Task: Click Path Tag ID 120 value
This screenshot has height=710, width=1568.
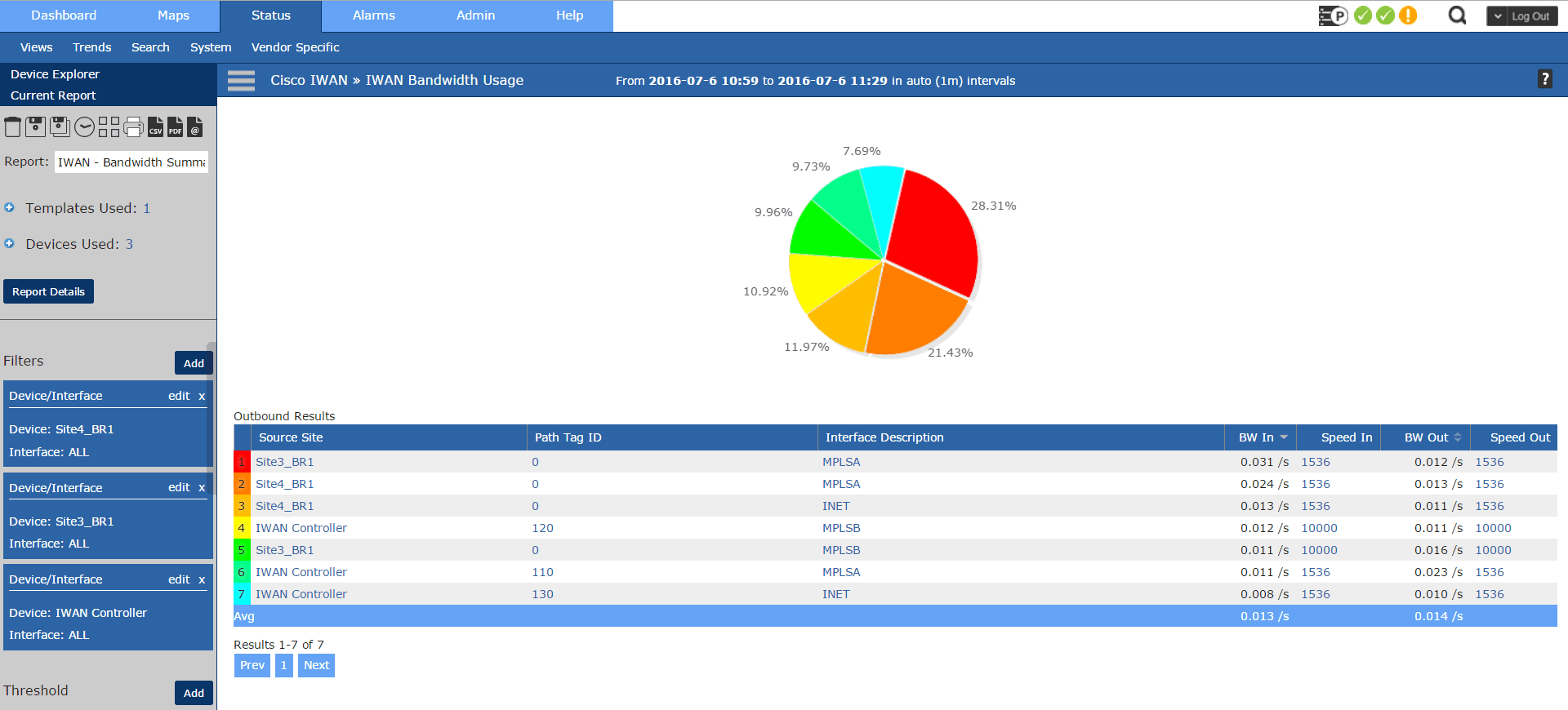Action: tap(542, 528)
